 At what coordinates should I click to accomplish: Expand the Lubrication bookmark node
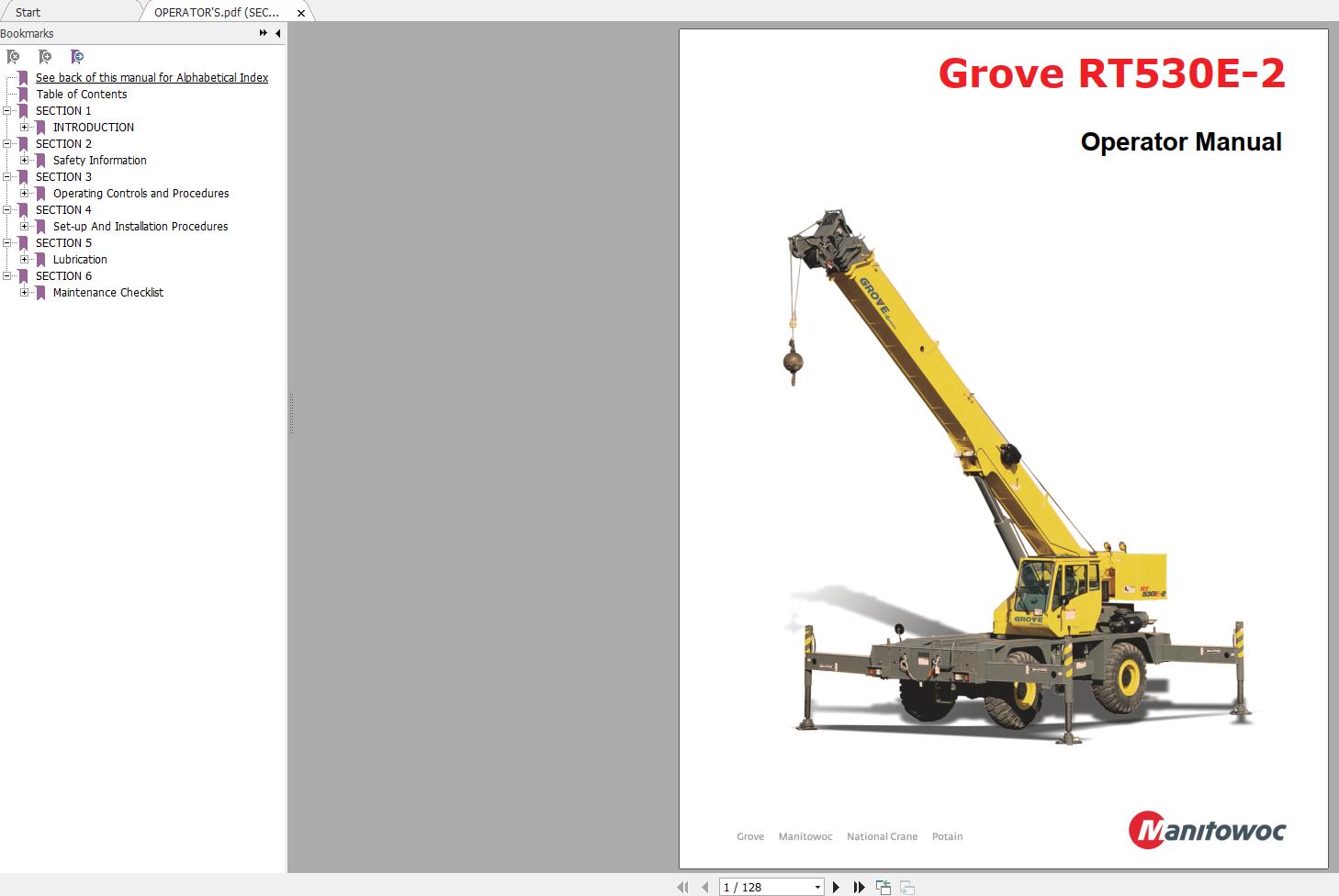(25, 260)
